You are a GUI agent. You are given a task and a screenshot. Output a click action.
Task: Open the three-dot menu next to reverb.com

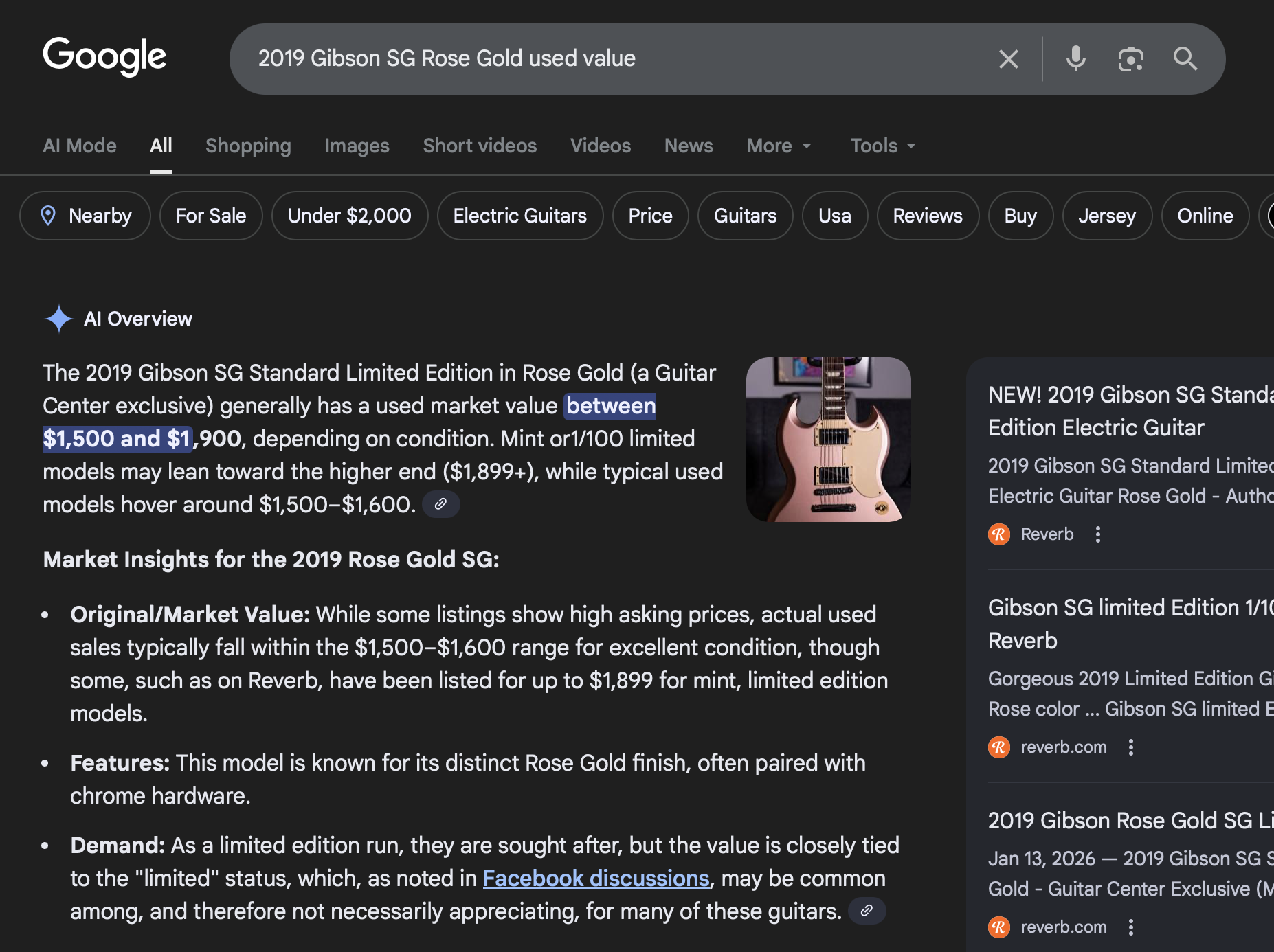1132,747
